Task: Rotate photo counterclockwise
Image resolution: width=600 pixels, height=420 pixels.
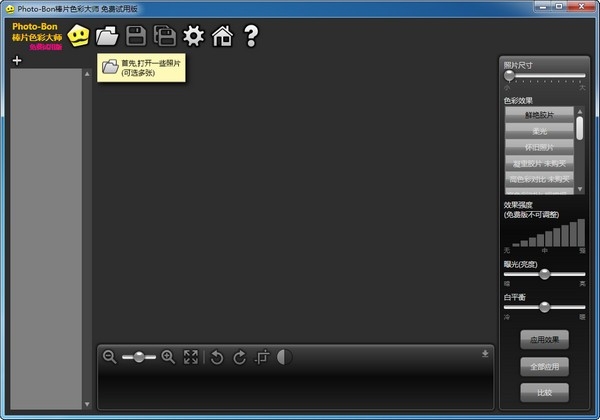Action: [217, 357]
